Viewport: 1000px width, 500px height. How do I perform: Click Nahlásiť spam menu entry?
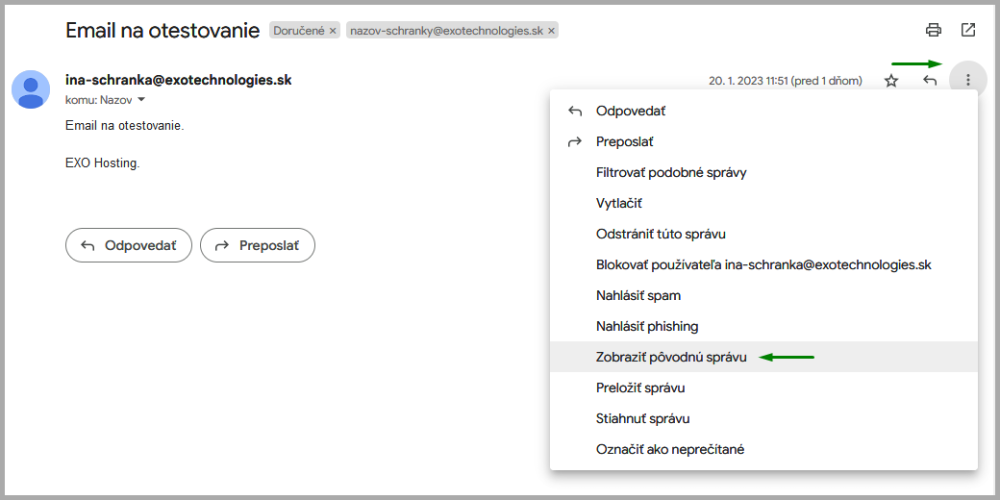coord(638,296)
